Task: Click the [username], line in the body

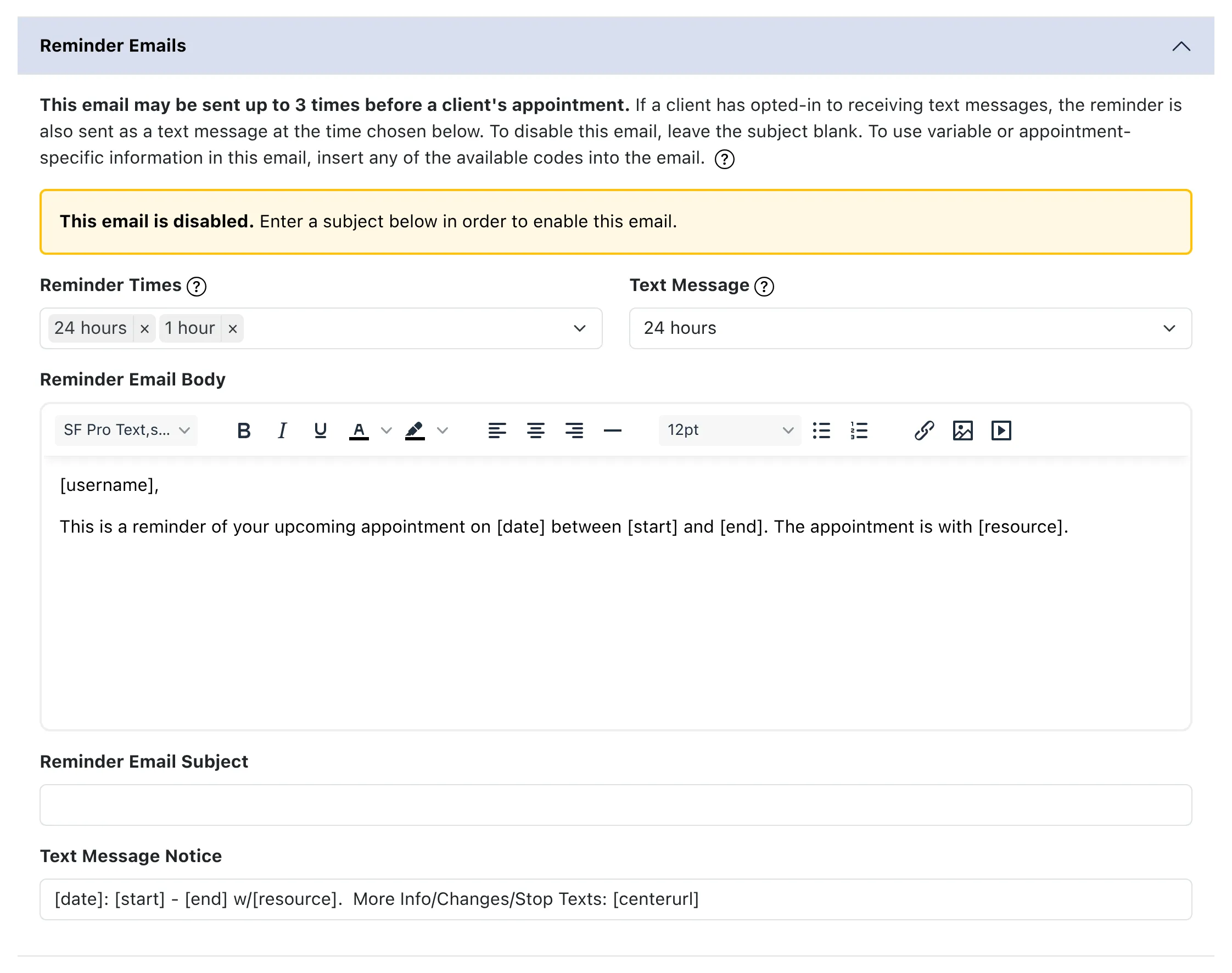Action: pyautogui.click(x=109, y=485)
